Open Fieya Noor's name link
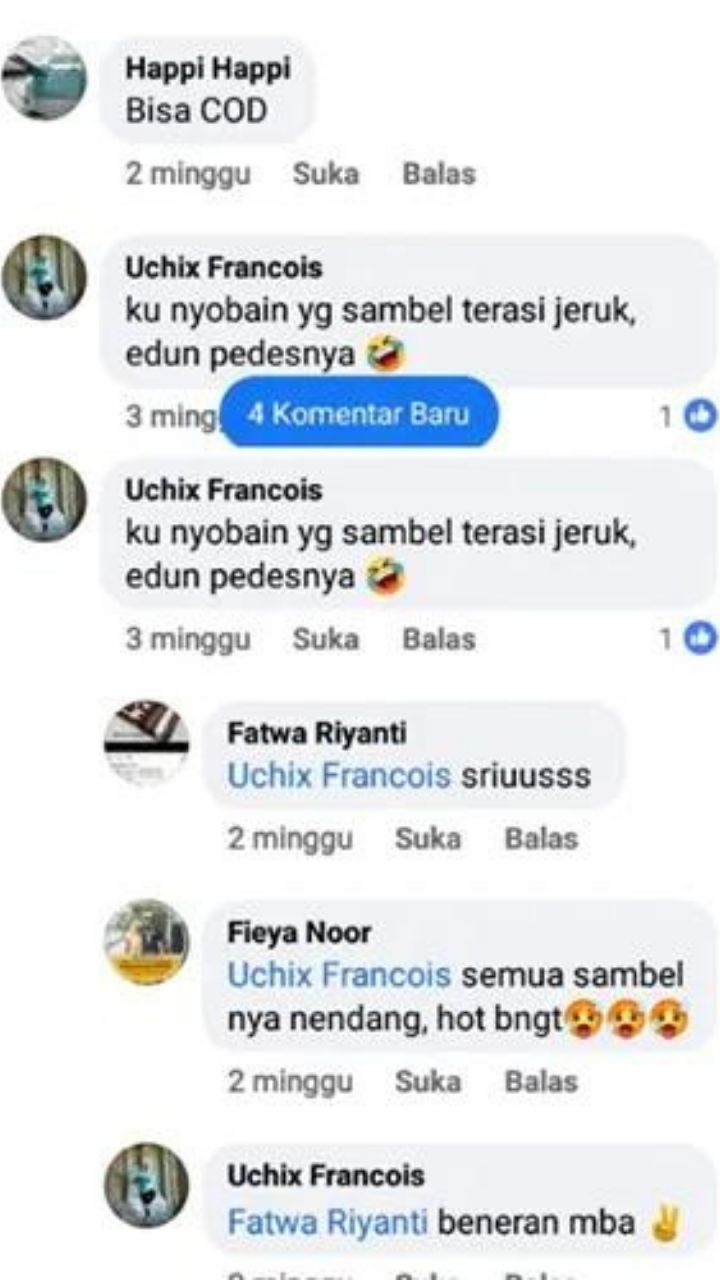This screenshot has width=720, height=1280. [x=299, y=933]
